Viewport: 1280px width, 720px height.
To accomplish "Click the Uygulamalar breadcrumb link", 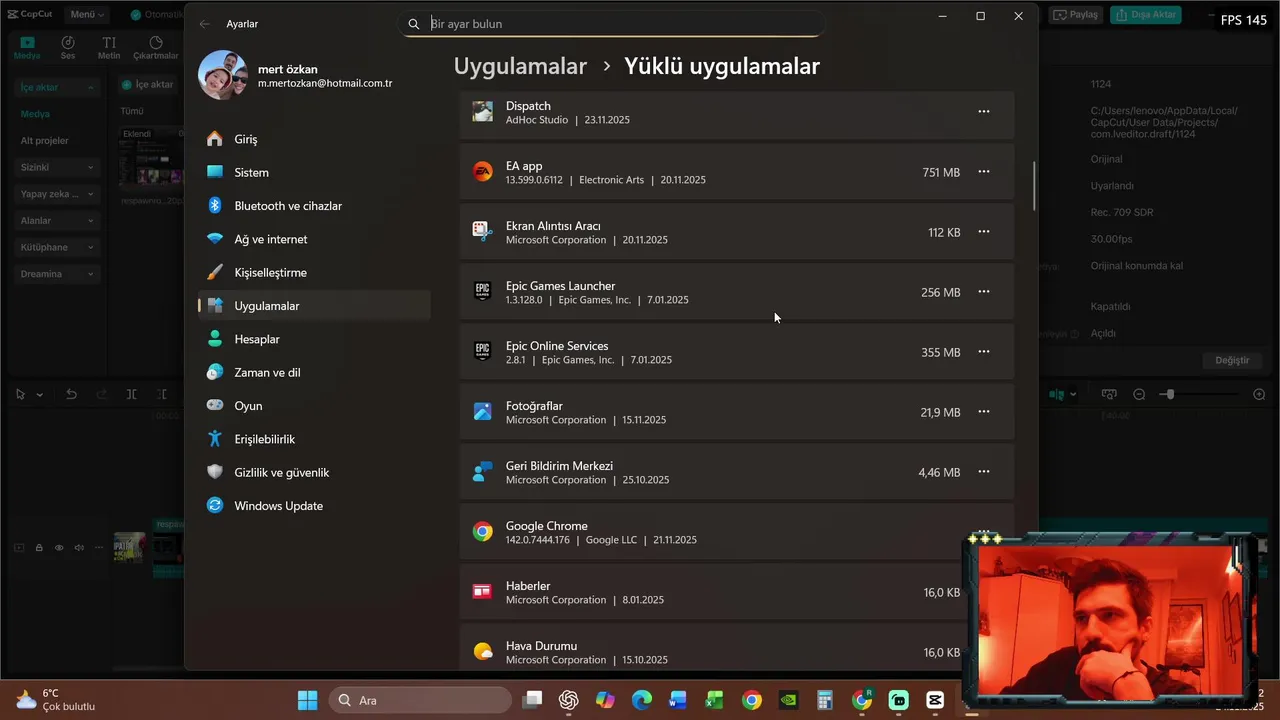I will click(520, 66).
